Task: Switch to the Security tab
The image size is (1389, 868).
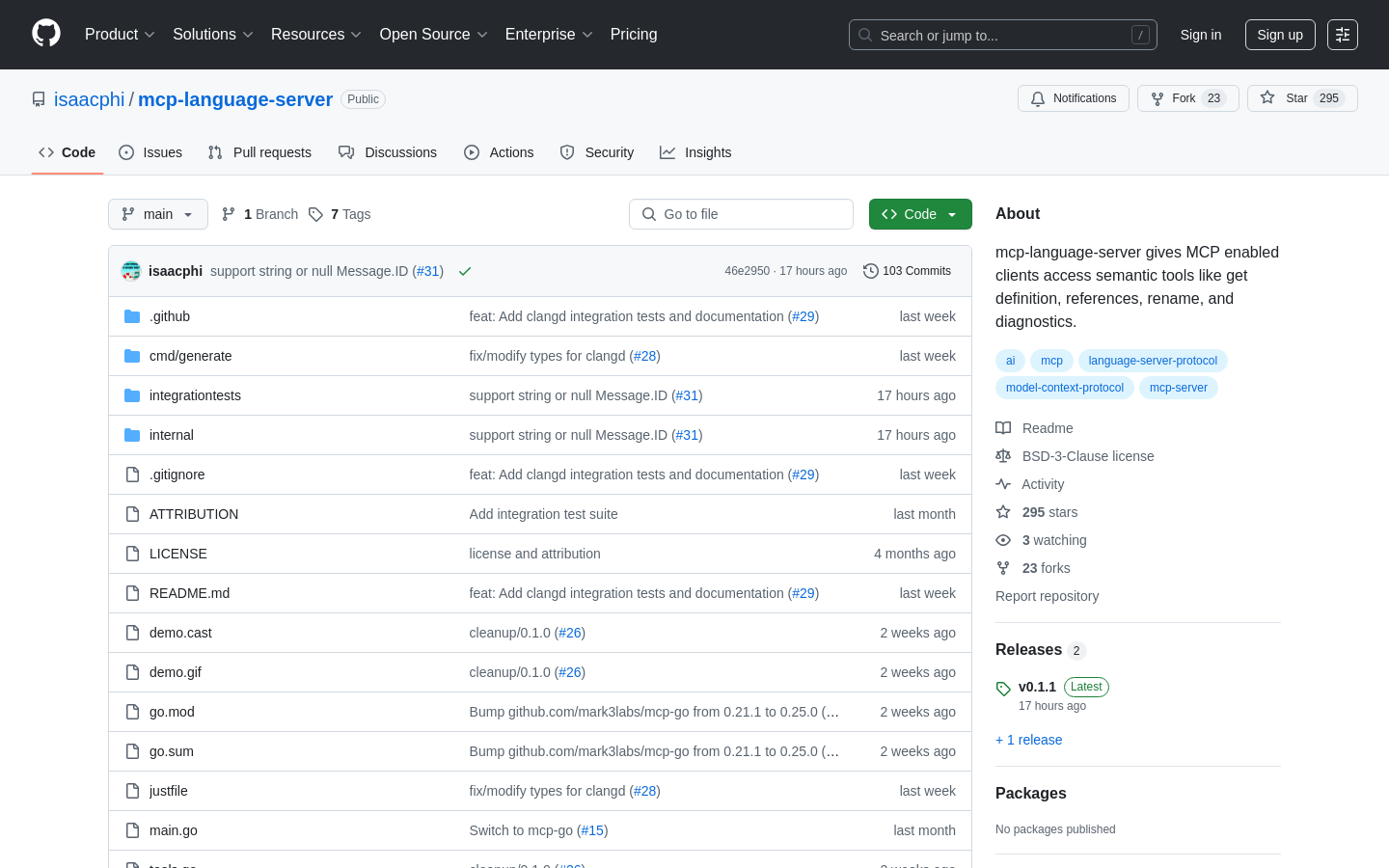Action: (597, 152)
